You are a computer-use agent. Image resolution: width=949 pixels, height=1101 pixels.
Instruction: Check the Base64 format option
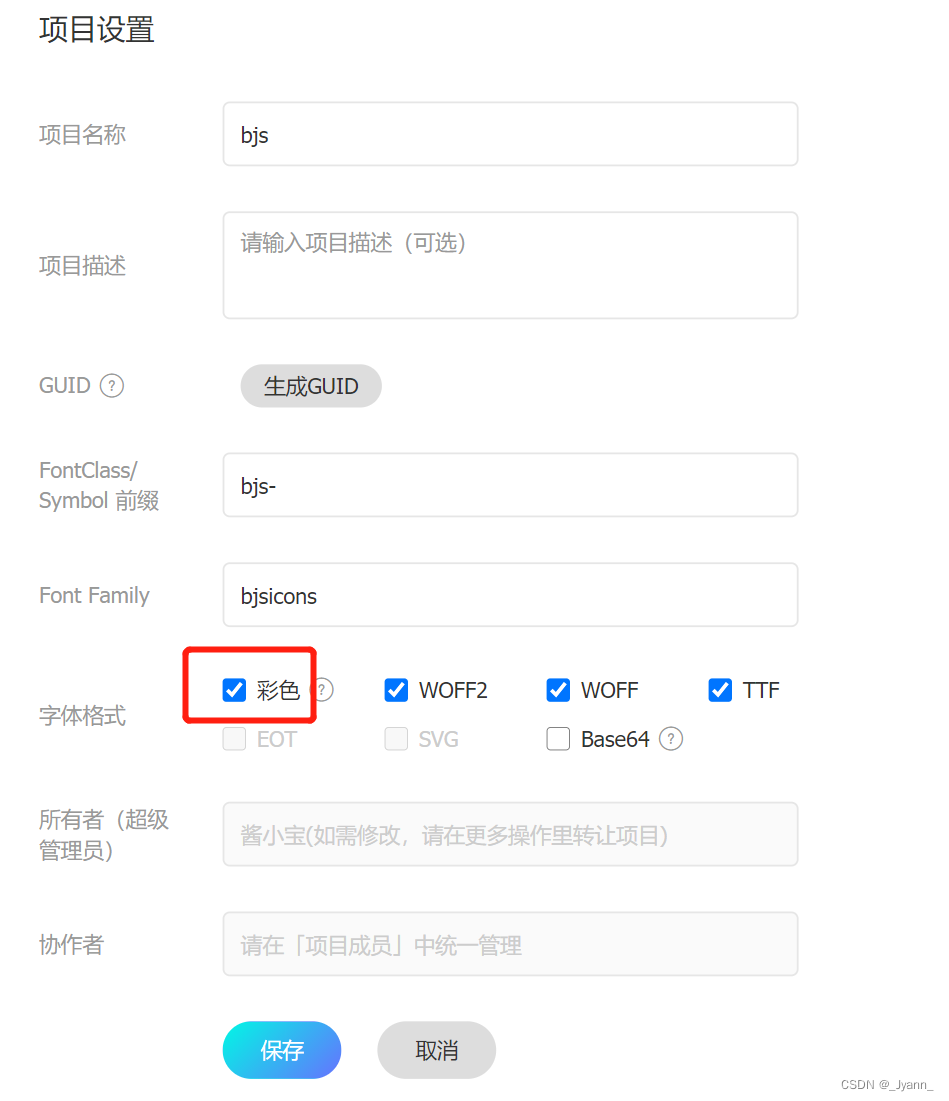pyautogui.click(x=558, y=739)
